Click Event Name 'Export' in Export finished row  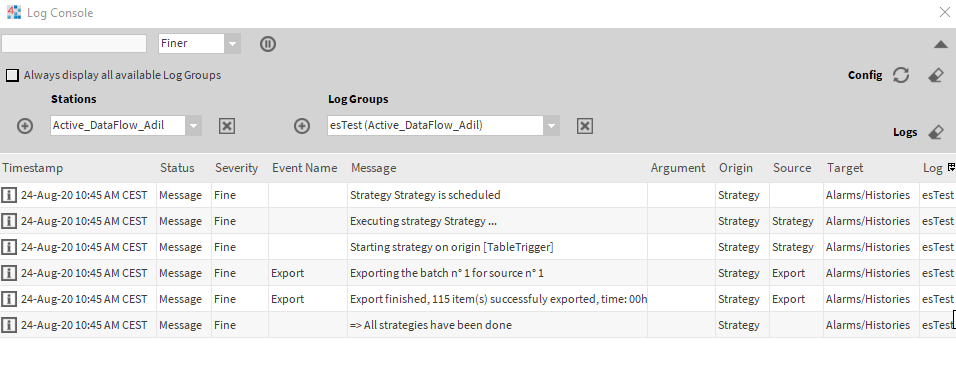[287, 299]
